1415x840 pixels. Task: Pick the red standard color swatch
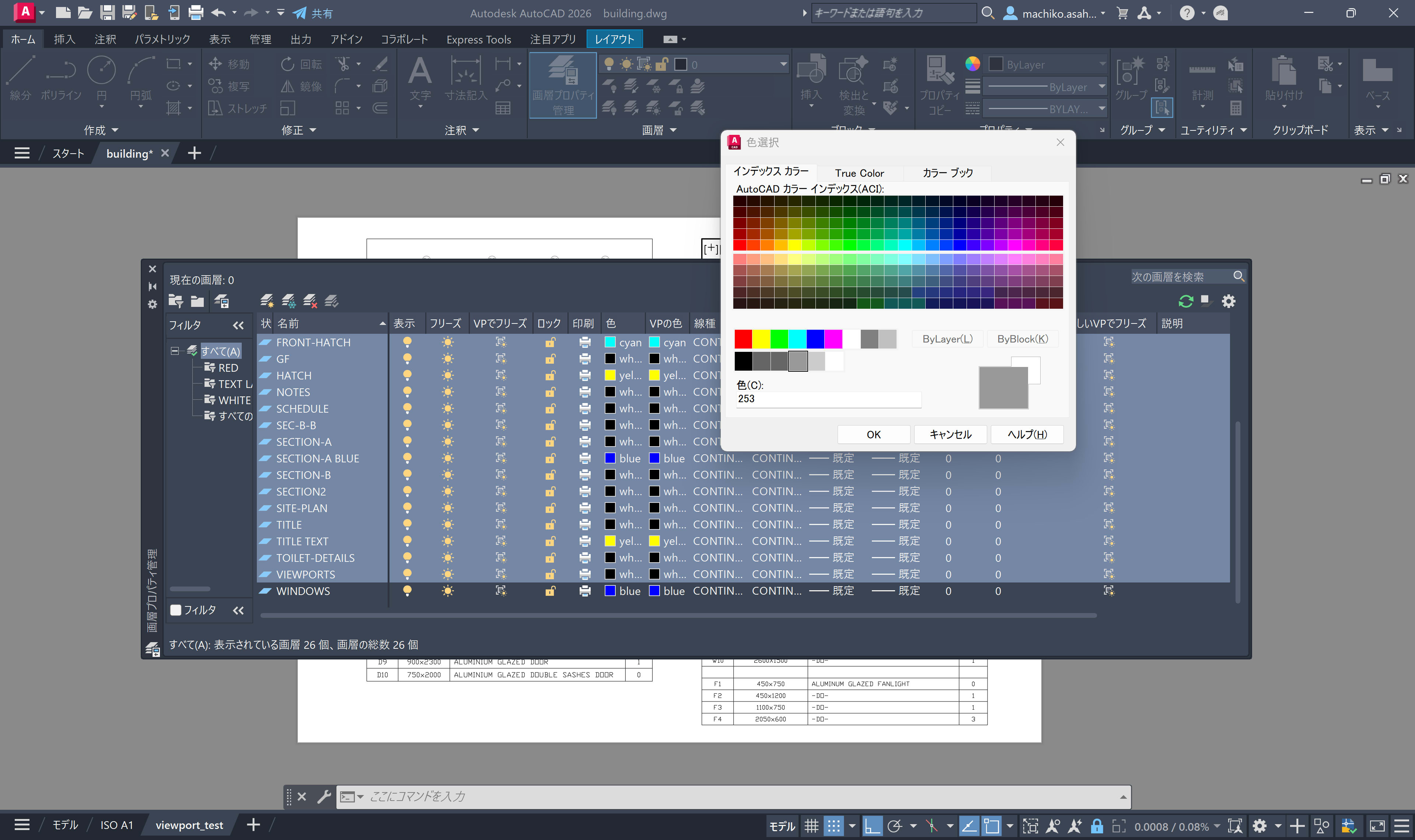click(743, 339)
